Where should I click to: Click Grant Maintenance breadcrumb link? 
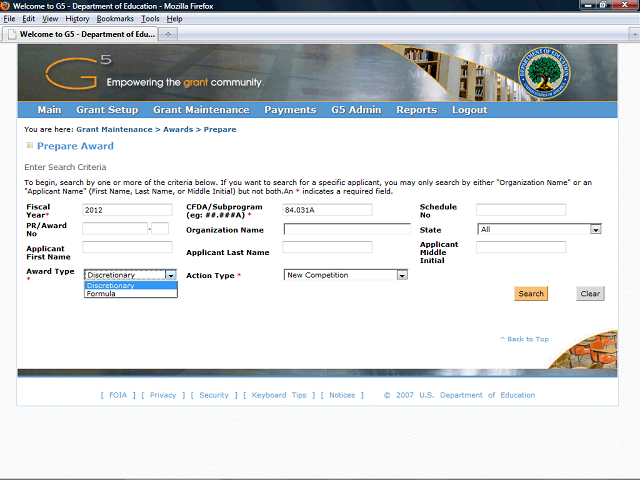[114, 129]
